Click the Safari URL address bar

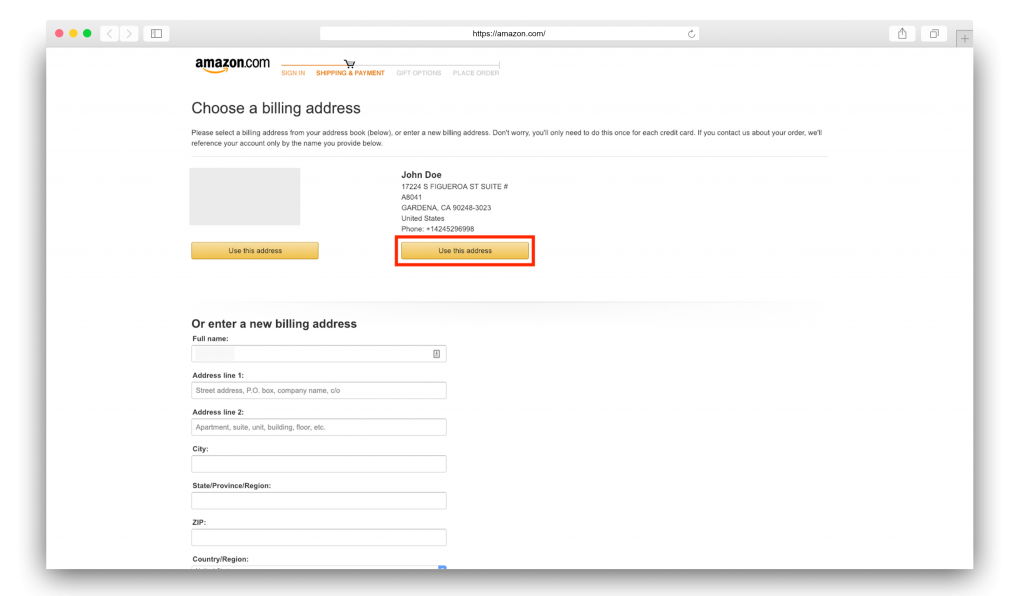point(509,33)
